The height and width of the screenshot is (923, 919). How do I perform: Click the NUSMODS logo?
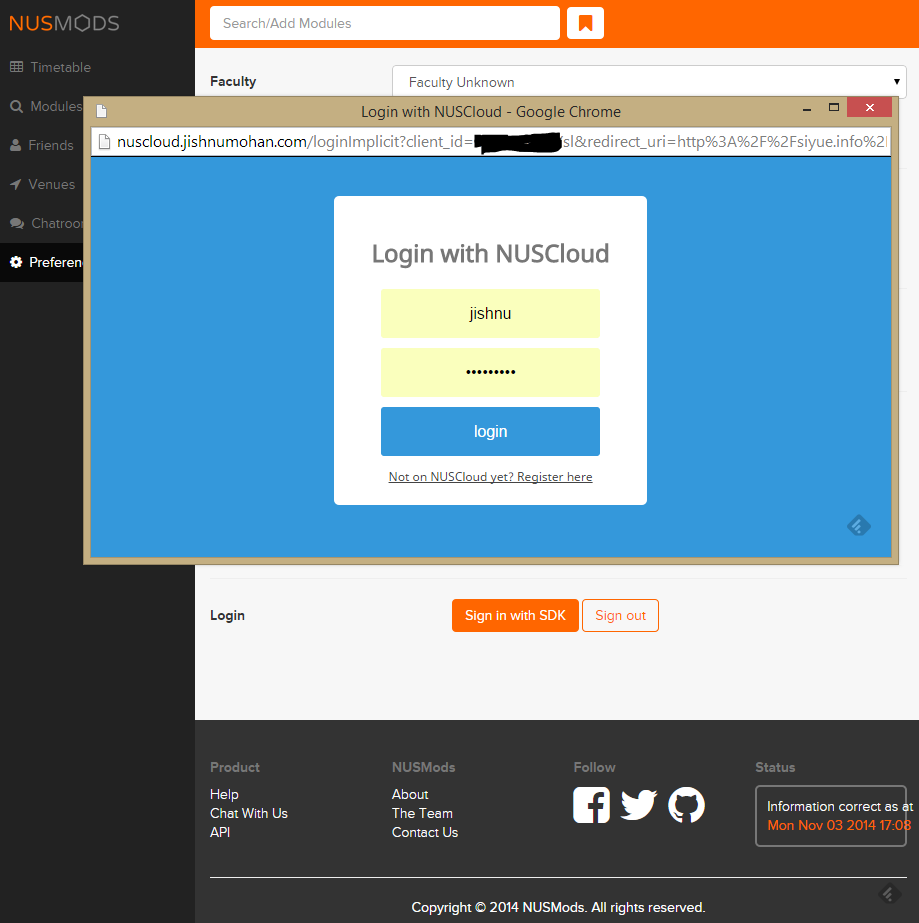tap(64, 24)
